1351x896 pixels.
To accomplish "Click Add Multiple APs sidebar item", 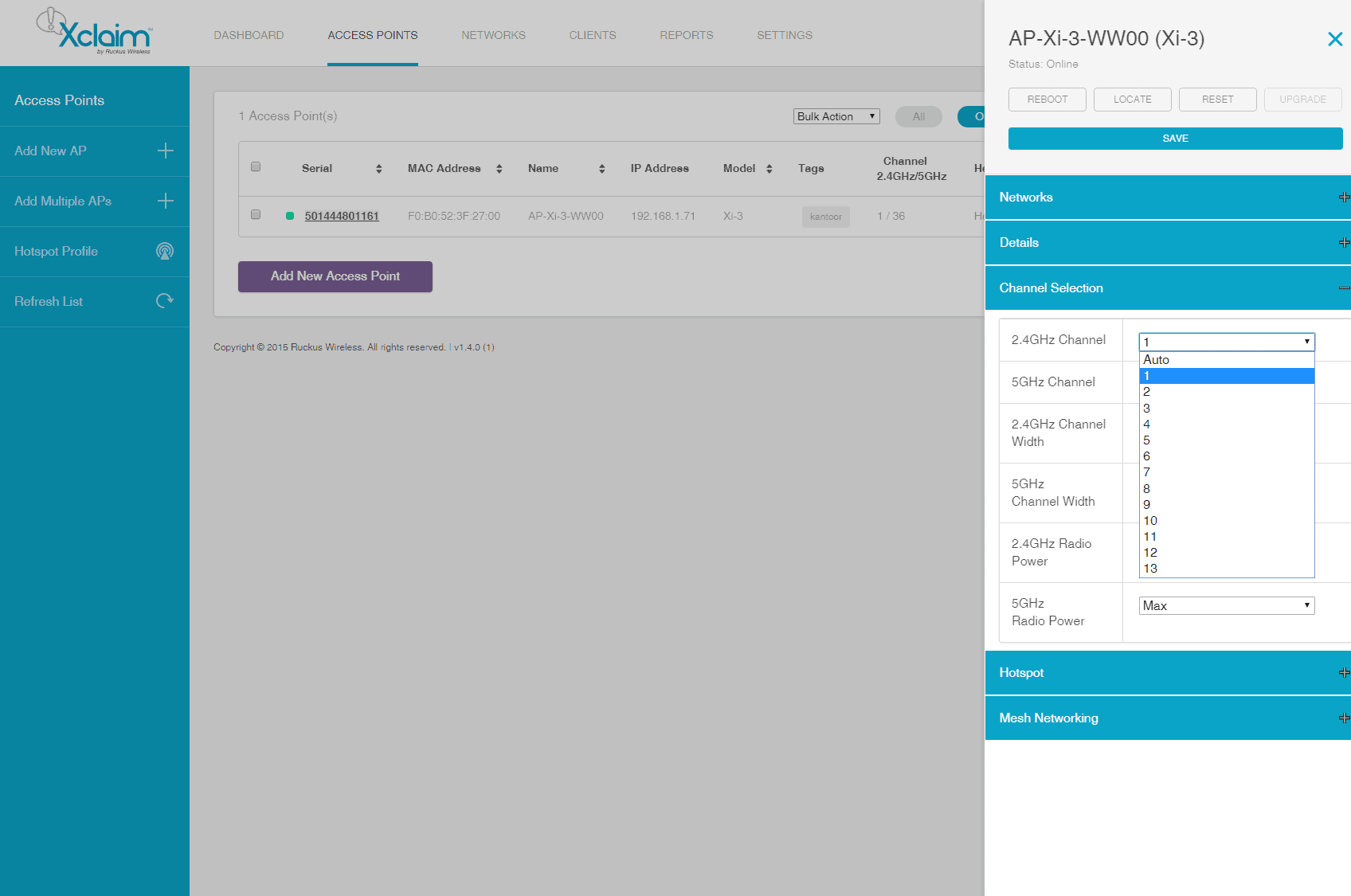I will (95, 202).
